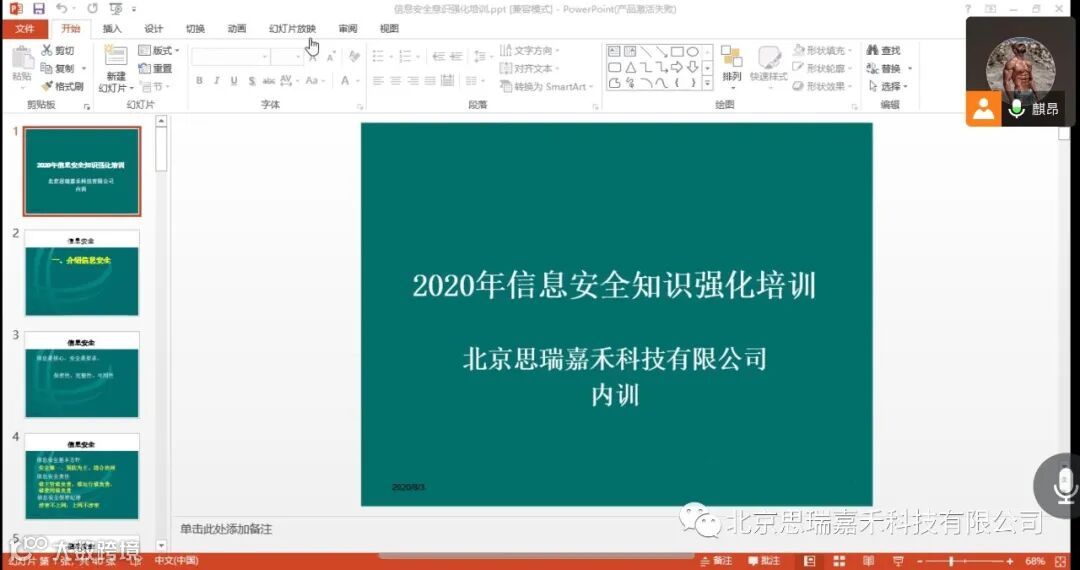The width and height of the screenshot is (1080, 570).
Task: Select slide 2 thumbnail 介绍信息安全
Action: click(82, 273)
